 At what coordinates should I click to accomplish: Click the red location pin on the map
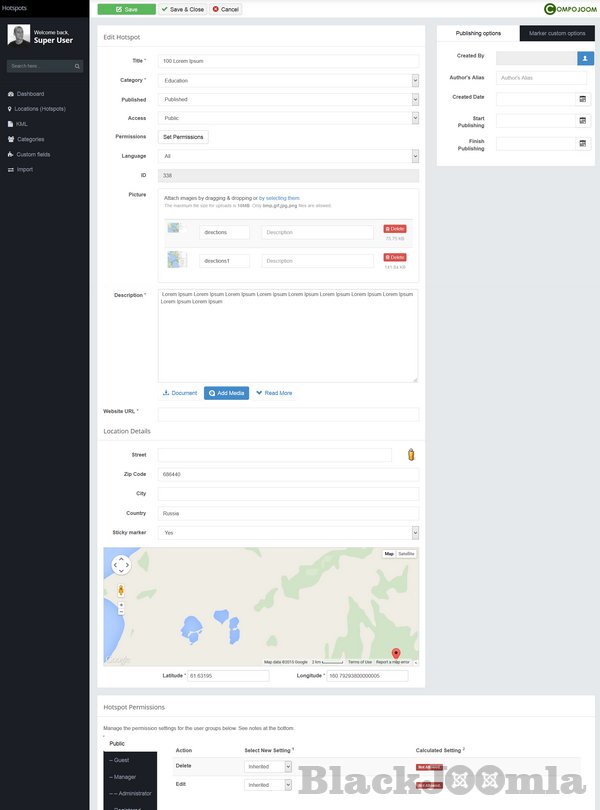click(x=395, y=653)
